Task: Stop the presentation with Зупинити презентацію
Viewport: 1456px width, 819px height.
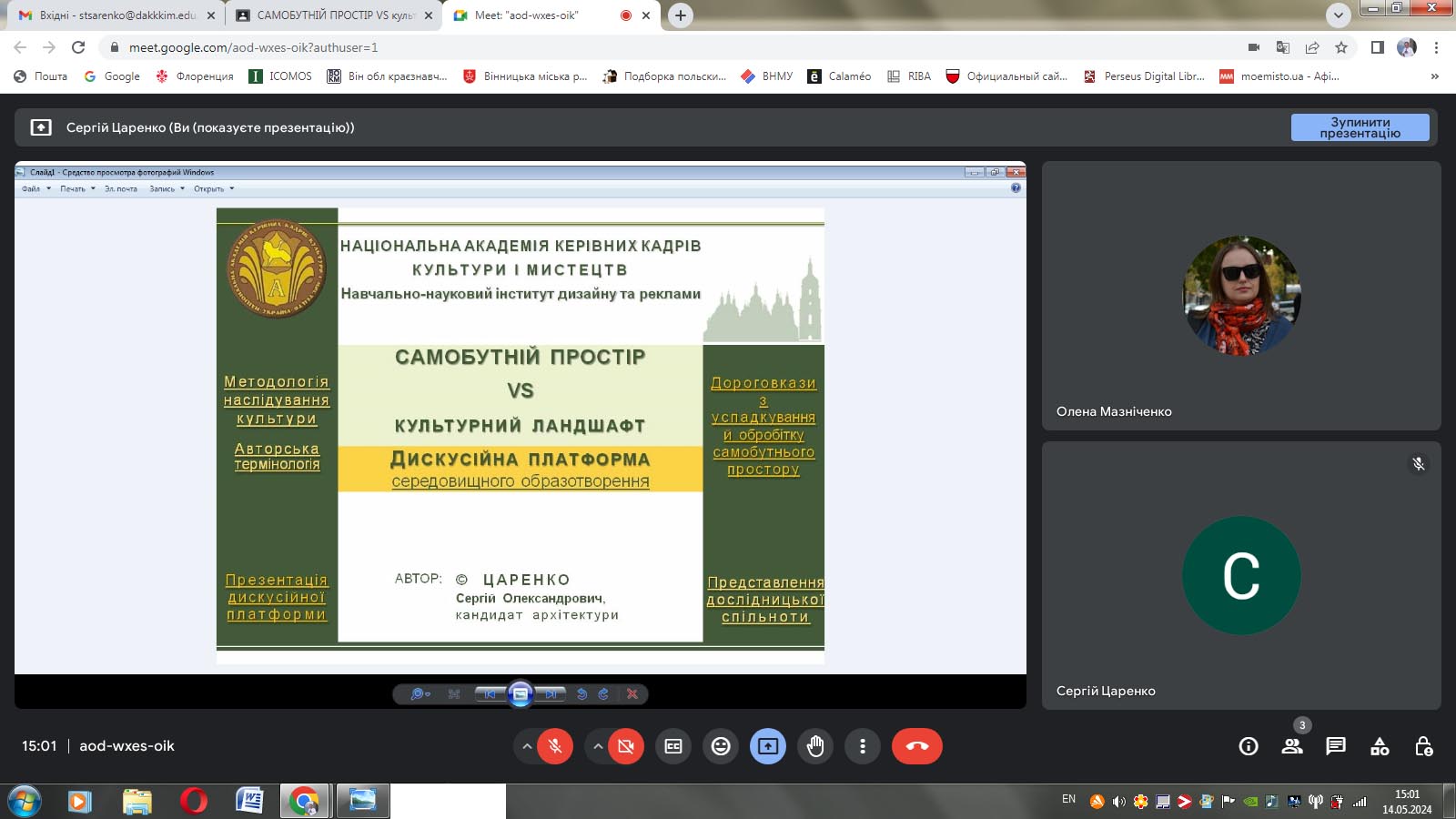Action: pyautogui.click(x=1360, y=127)
